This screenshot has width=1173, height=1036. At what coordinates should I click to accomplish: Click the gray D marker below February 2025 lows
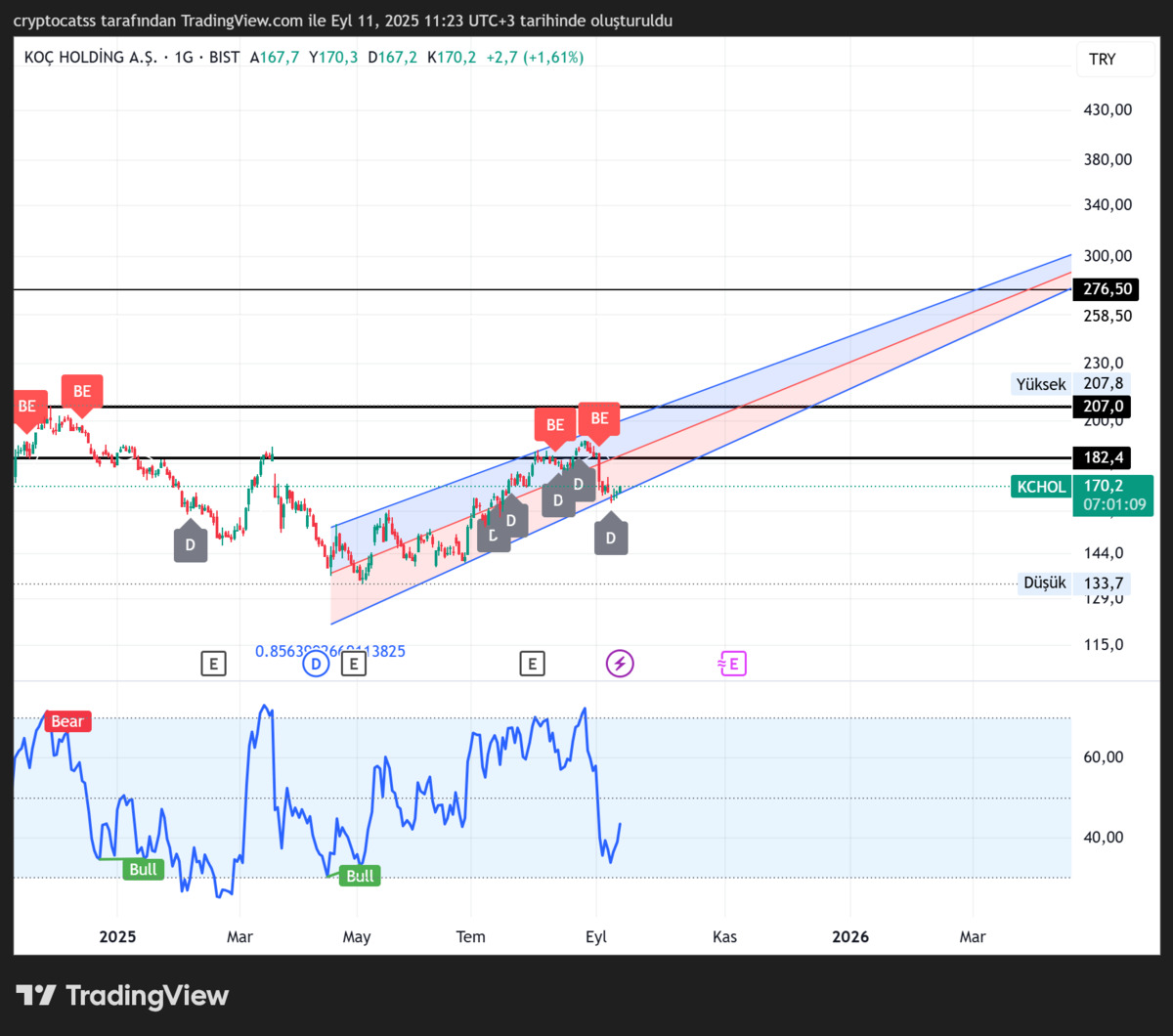point(191,542)
